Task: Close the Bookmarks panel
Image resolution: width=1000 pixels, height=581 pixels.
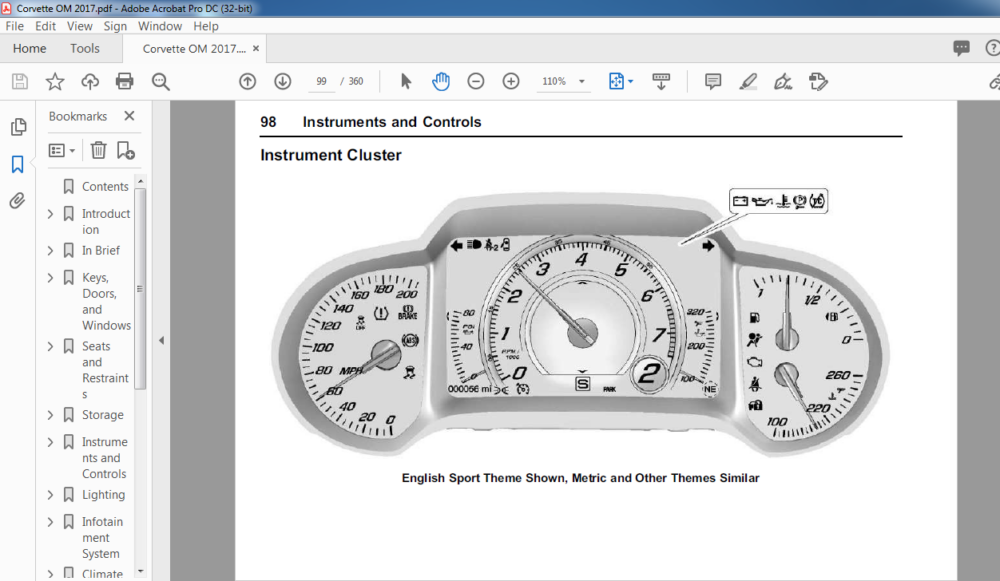Action: point(129,115)
